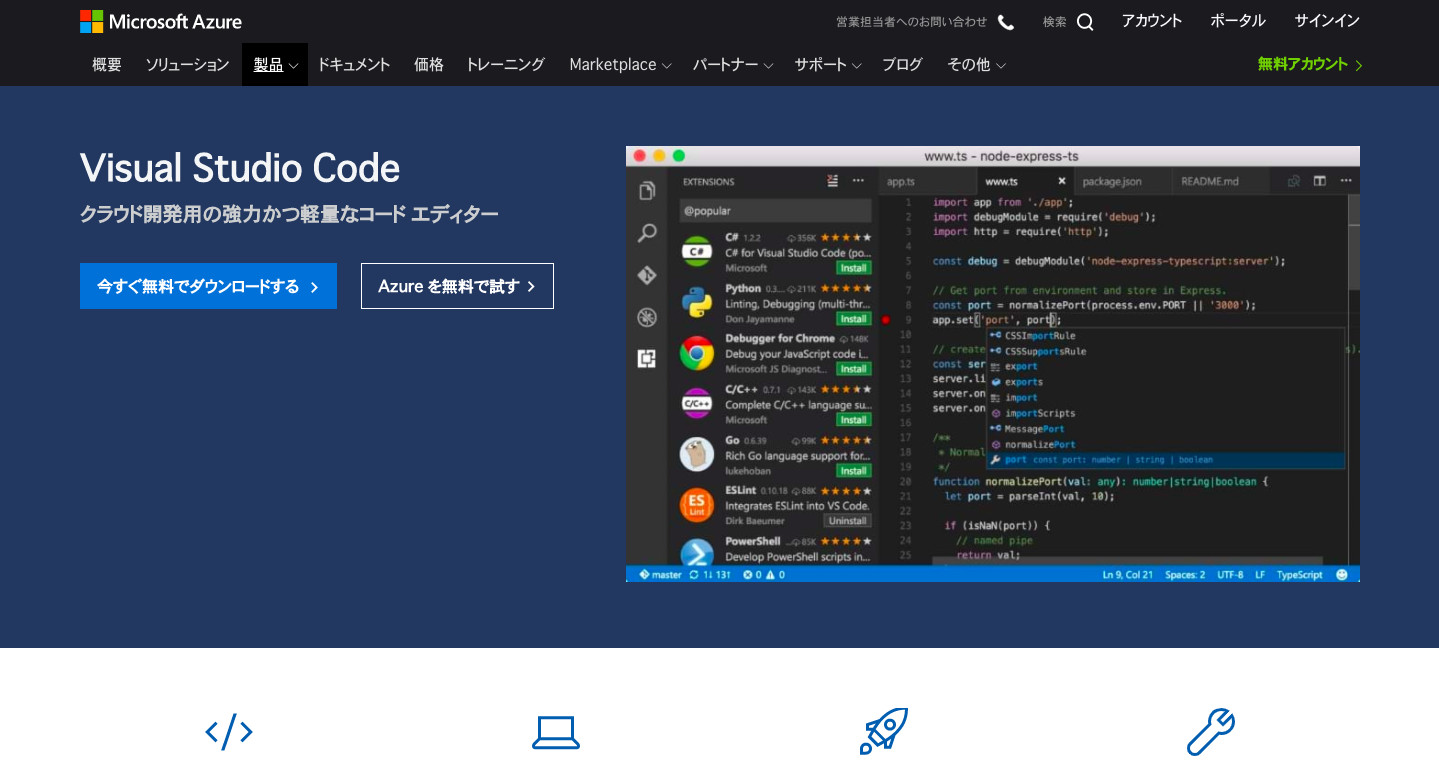Image resolution: width=1439 pixels, height=767 pixels.
Task: Expand the サポート dropdown
Action: (828, 65)
